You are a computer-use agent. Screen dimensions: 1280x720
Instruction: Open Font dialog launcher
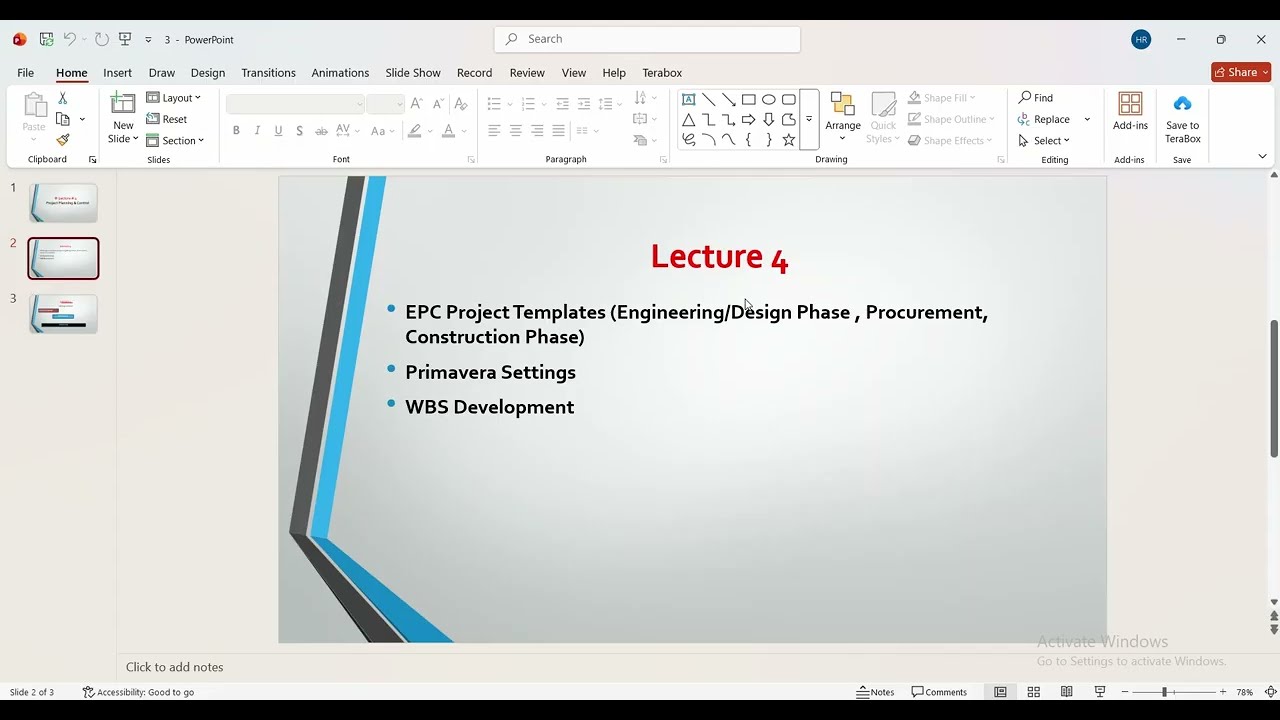pos(471,160)
